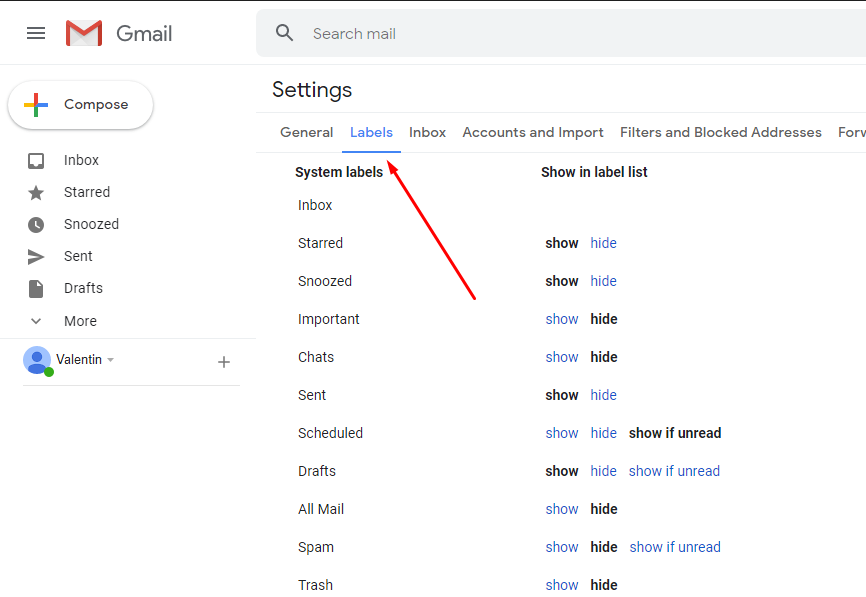866x597 pixels.
Task: Click the Sent arrow icon in sidebar
Action: 36,256
